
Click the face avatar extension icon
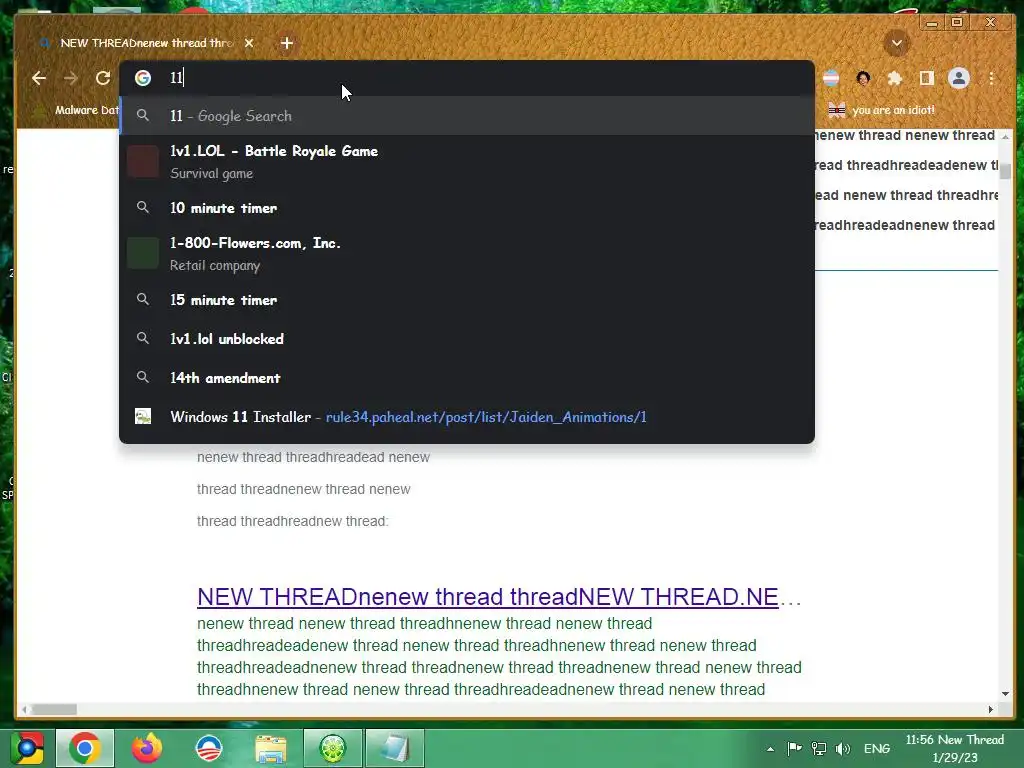(863, 78)
